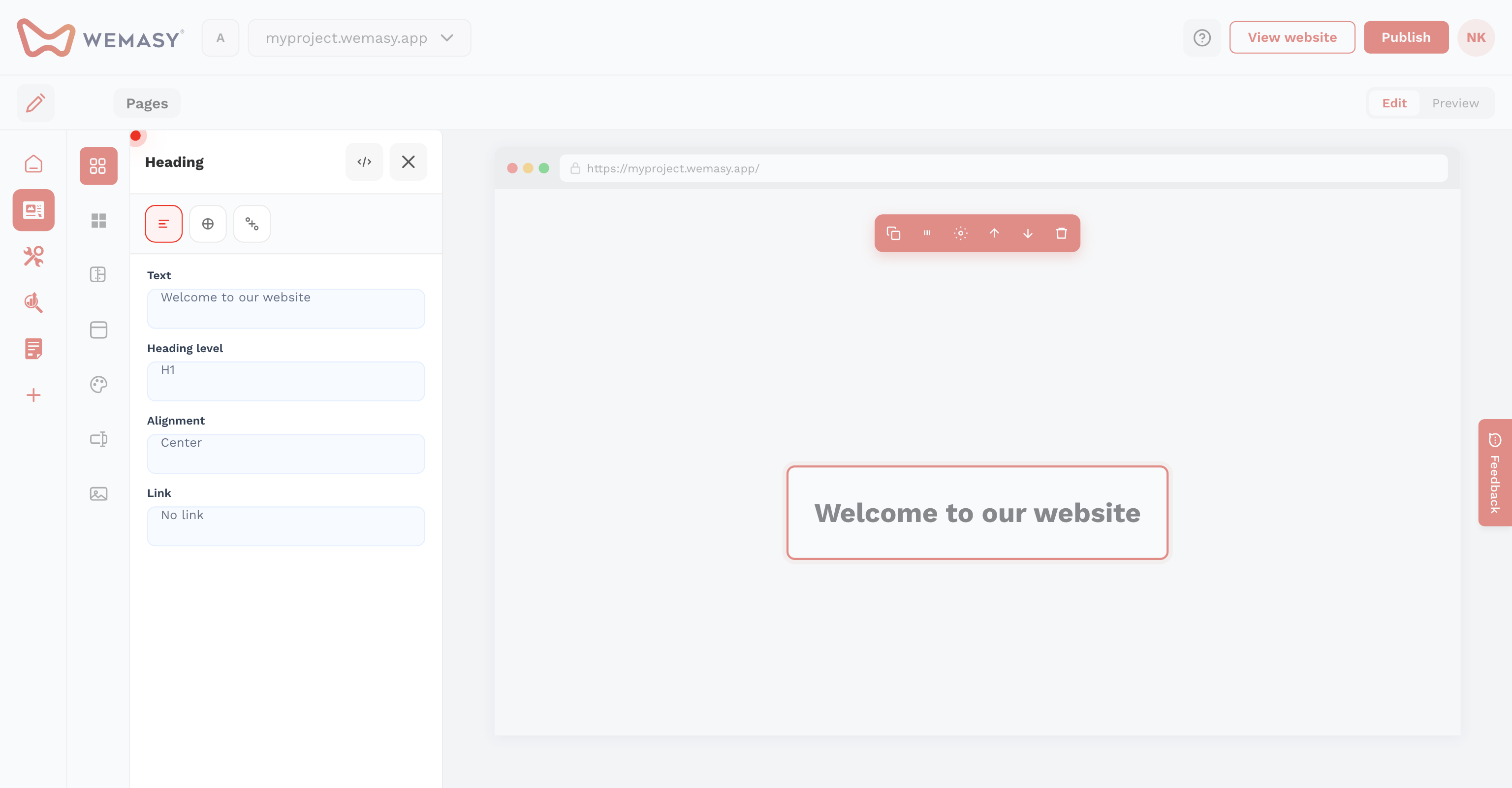
Task: Click the pencil edit icon
Action: [35, 103]
